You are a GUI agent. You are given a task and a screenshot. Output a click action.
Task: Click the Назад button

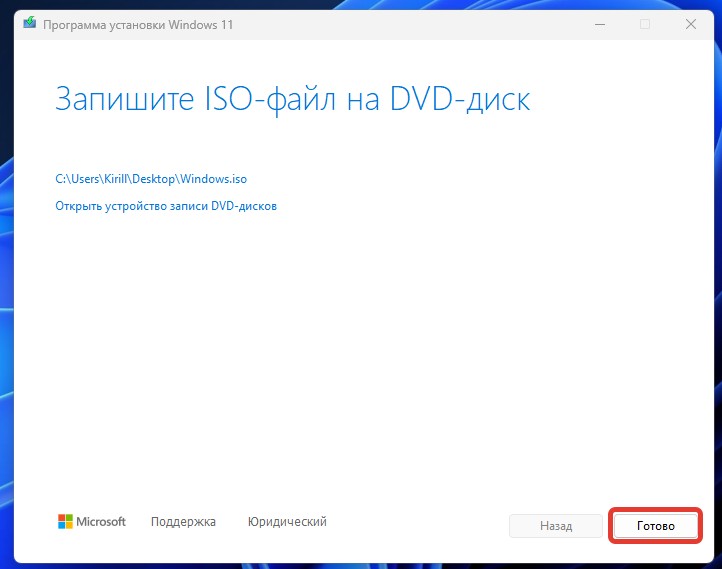coord(556,526)
